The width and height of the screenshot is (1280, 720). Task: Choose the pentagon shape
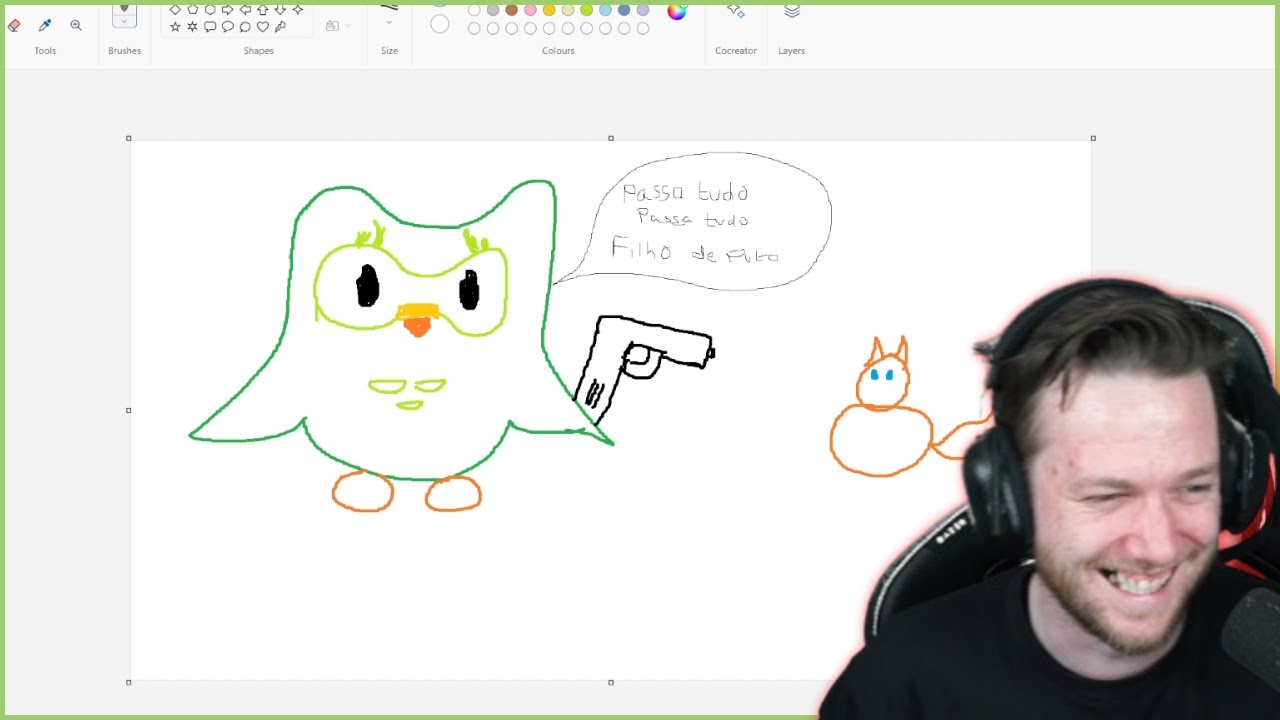[193, 9]
